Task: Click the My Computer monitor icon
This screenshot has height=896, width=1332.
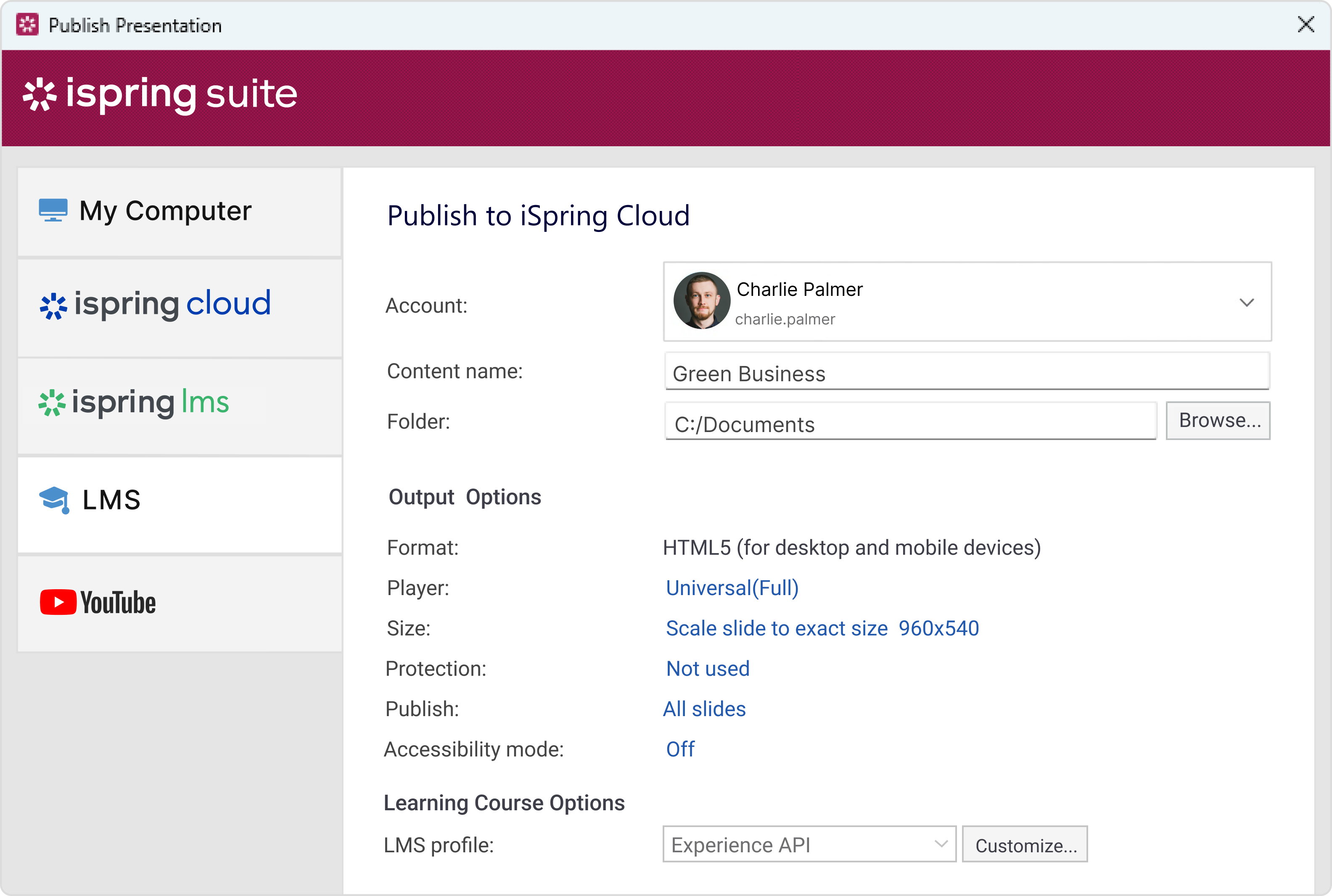Action: click(53, 210)
